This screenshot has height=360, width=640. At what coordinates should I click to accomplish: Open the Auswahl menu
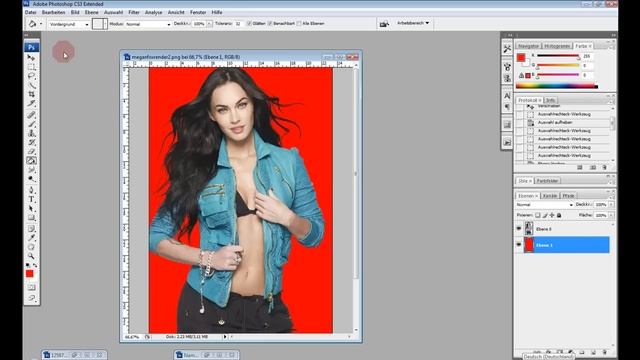point(113,13)
